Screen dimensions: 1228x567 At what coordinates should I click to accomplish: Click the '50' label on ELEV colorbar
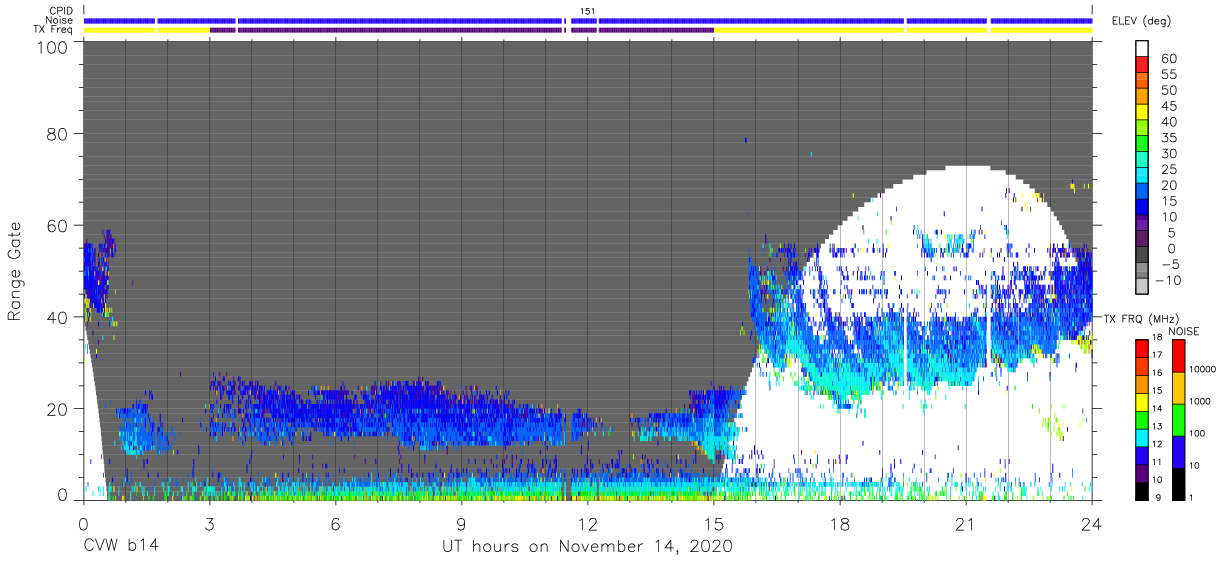[1167, 91]
